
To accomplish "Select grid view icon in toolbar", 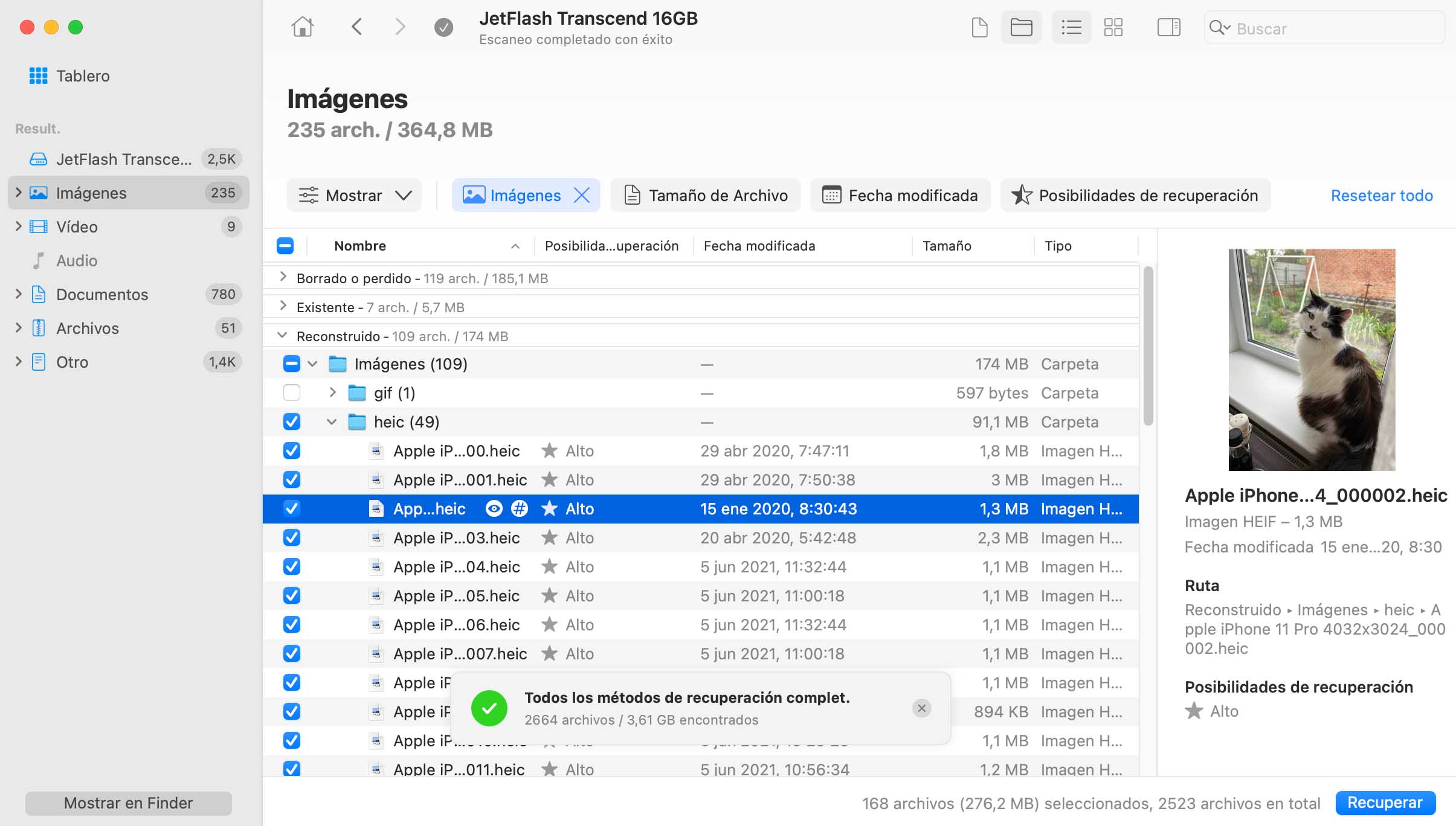I will 1113,27.
